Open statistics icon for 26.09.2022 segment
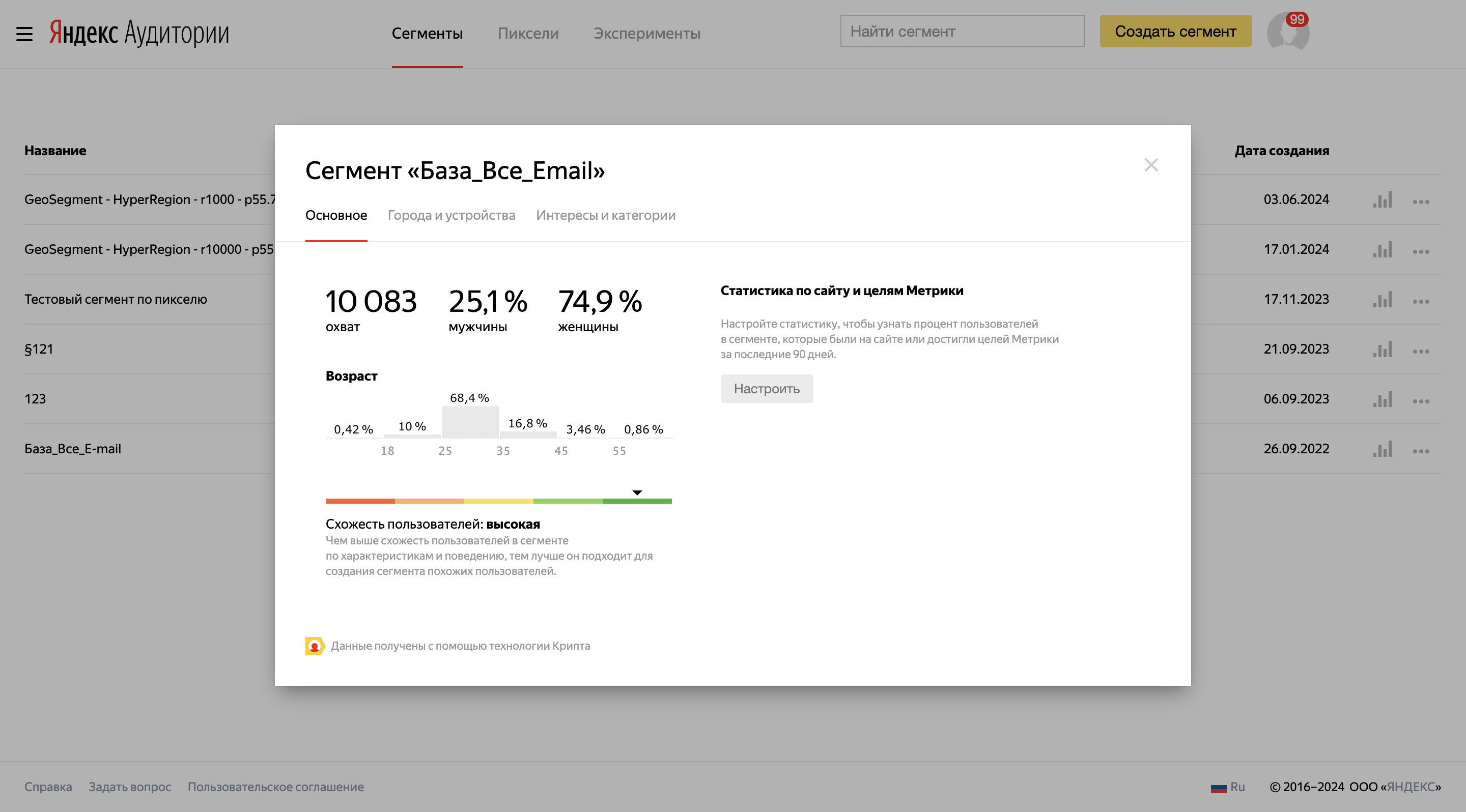The width and height of the screenshot is (1466, 812). [1383, 449]
